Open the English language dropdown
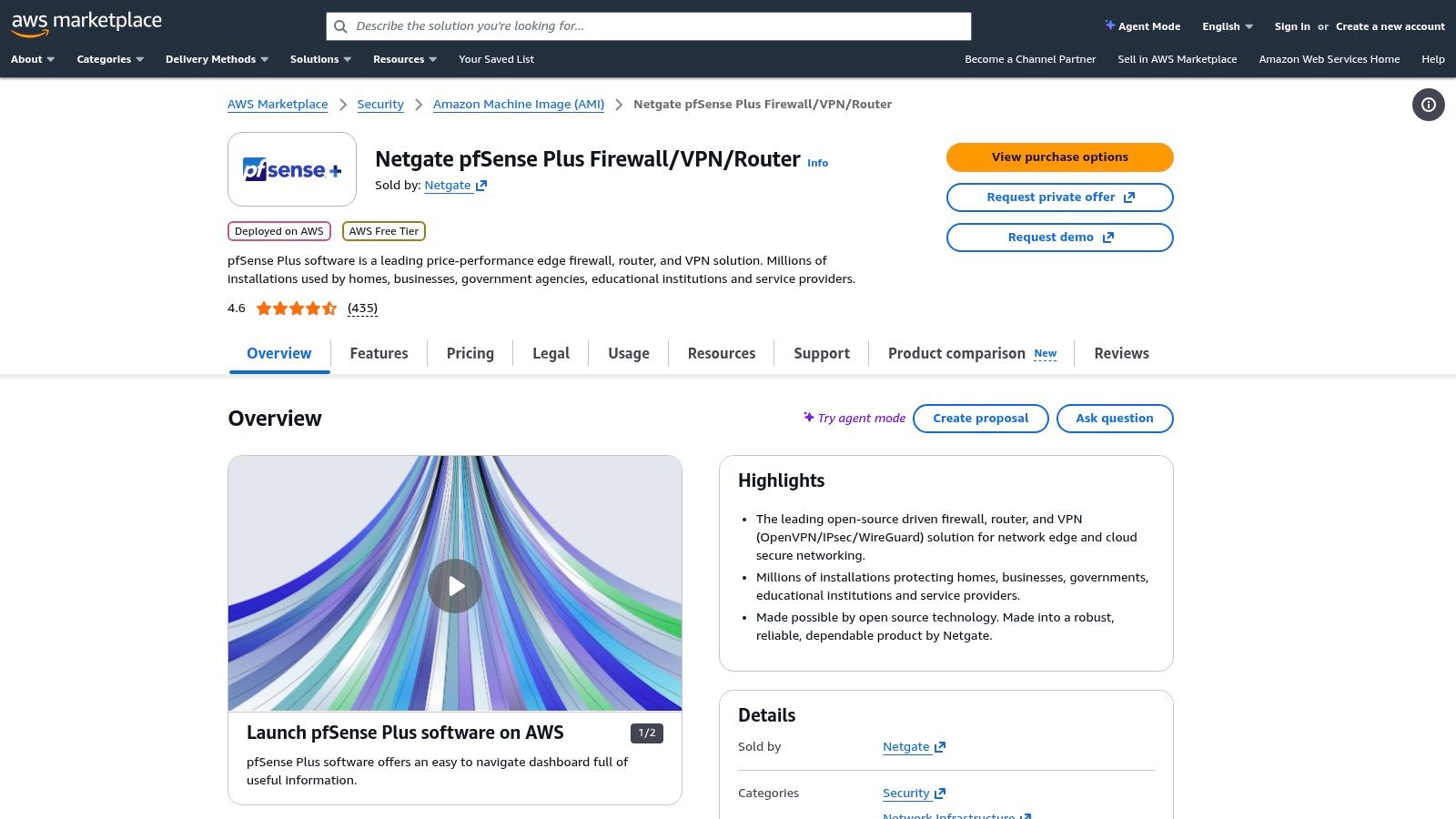 tap(1225, 25)
